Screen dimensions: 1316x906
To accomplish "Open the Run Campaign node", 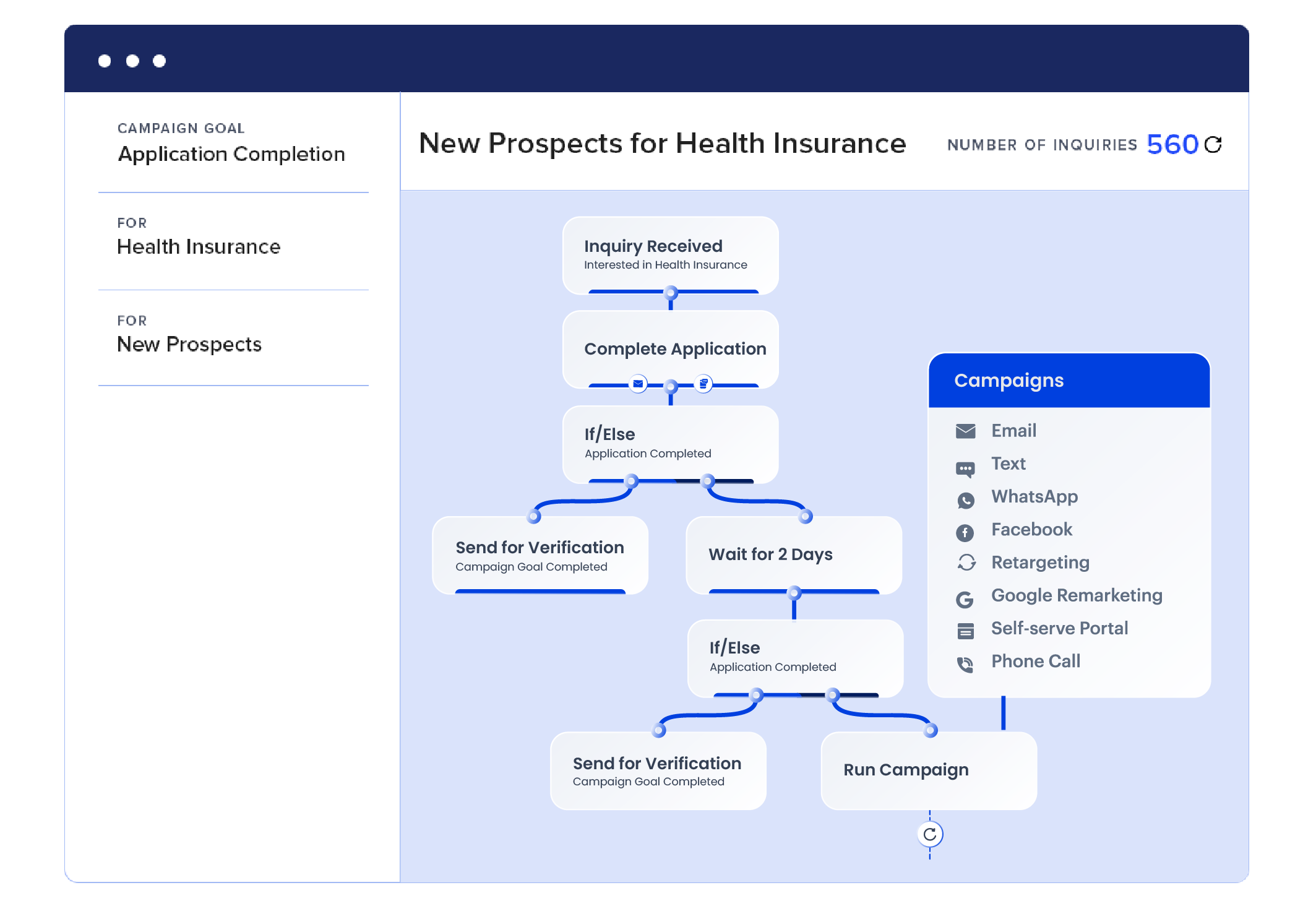I will 929,771.
